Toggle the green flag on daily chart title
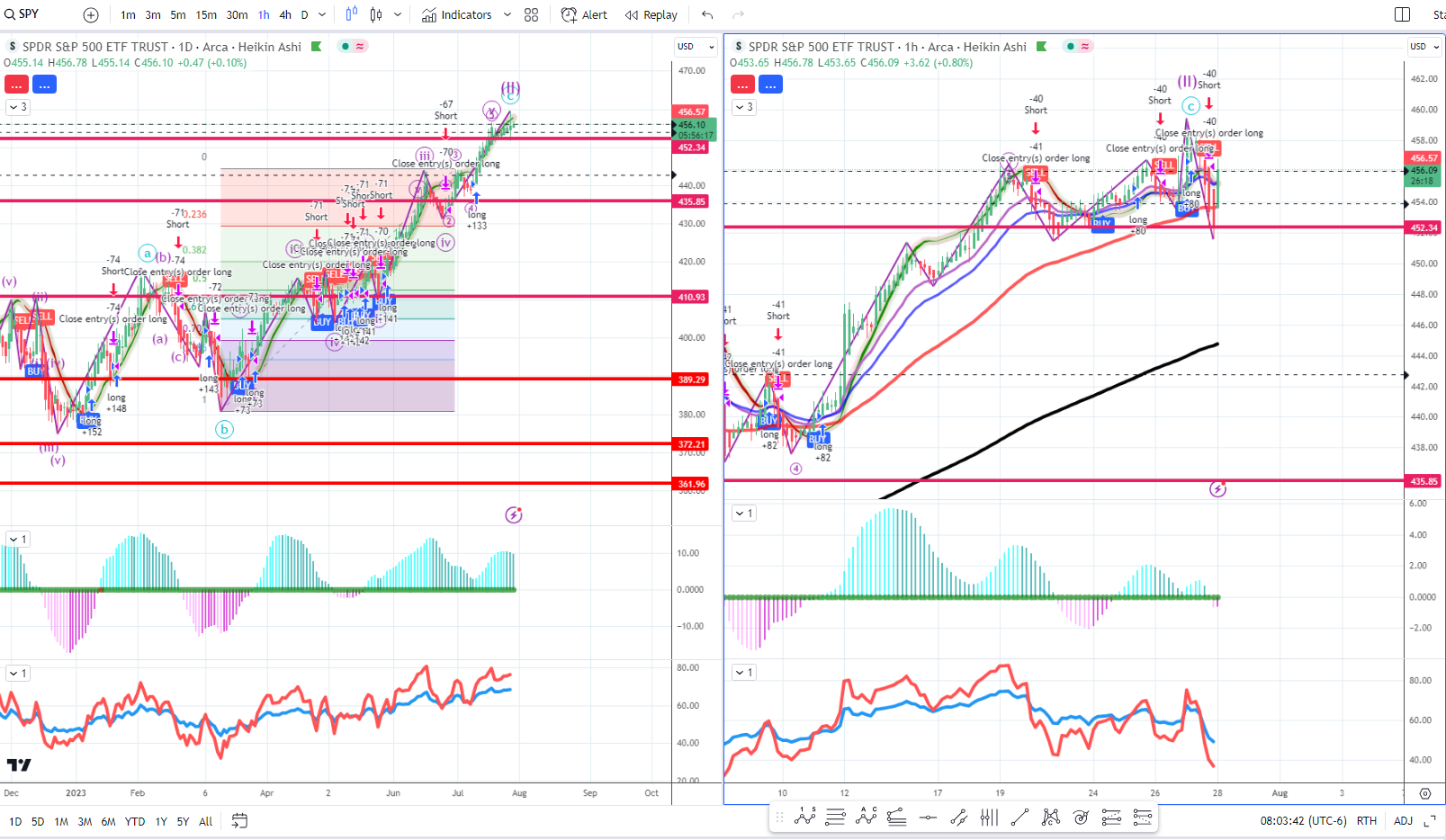Image resolution: width=1446 pixels, height=840 pixels. [316, 47]
